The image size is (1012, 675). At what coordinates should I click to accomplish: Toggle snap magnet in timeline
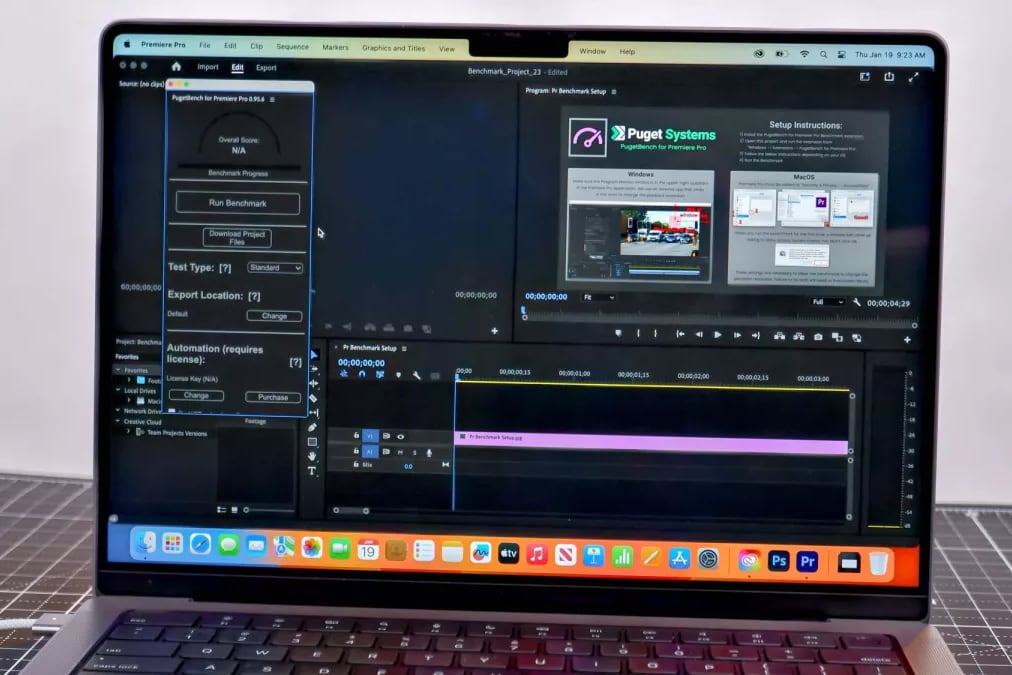361,374
